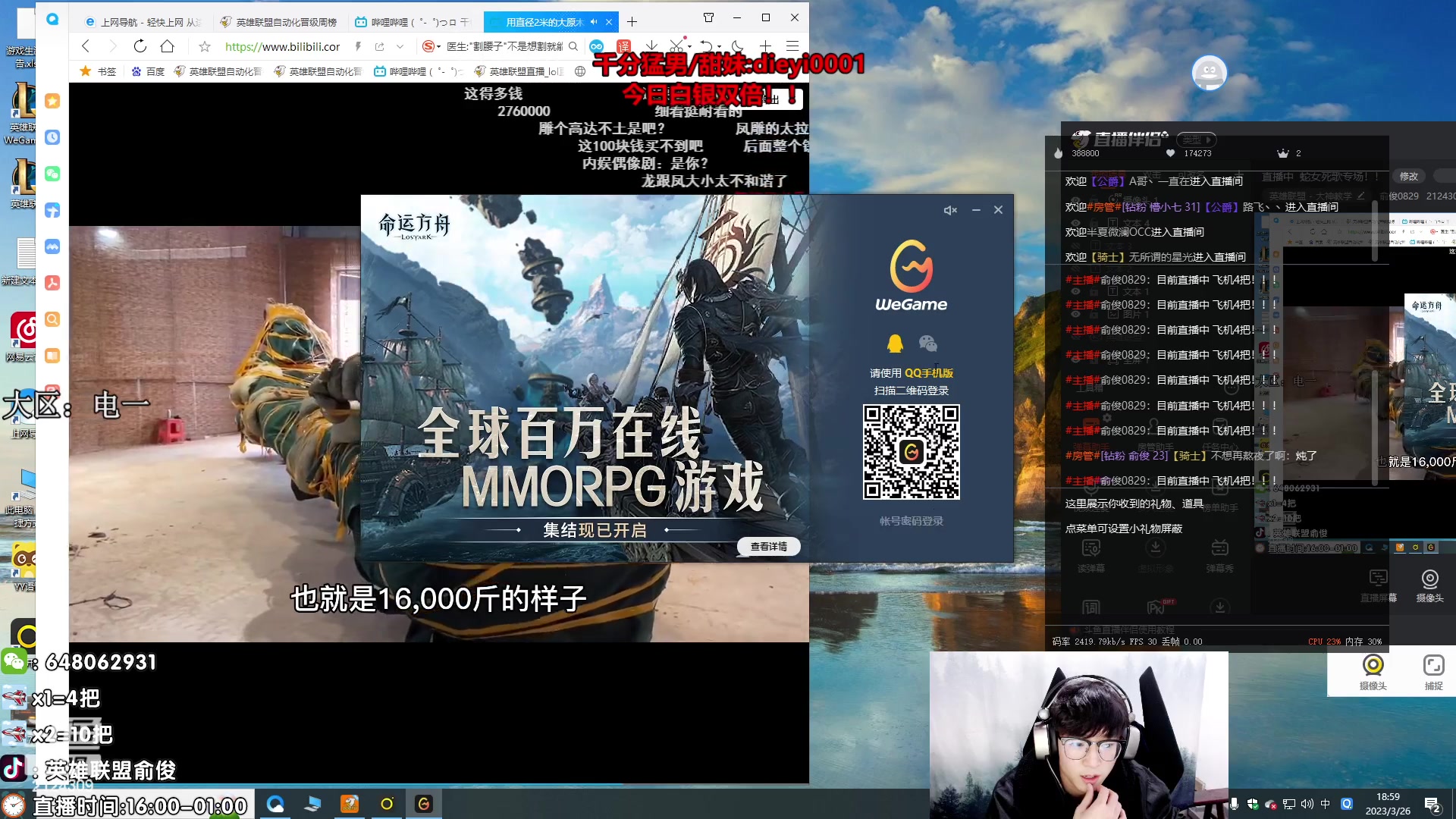Open the 哔哩哔哩 bookmark in bookmarks bar
The height and width of the screenshot is (819, 1456).
click(x=419, y=71)
